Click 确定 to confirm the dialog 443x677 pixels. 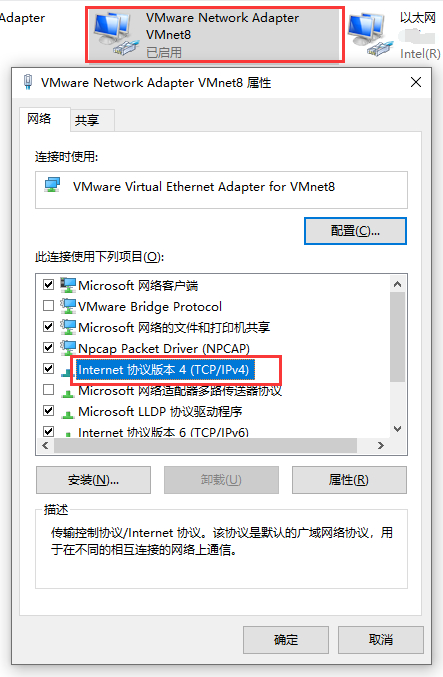tap(286, 639)
